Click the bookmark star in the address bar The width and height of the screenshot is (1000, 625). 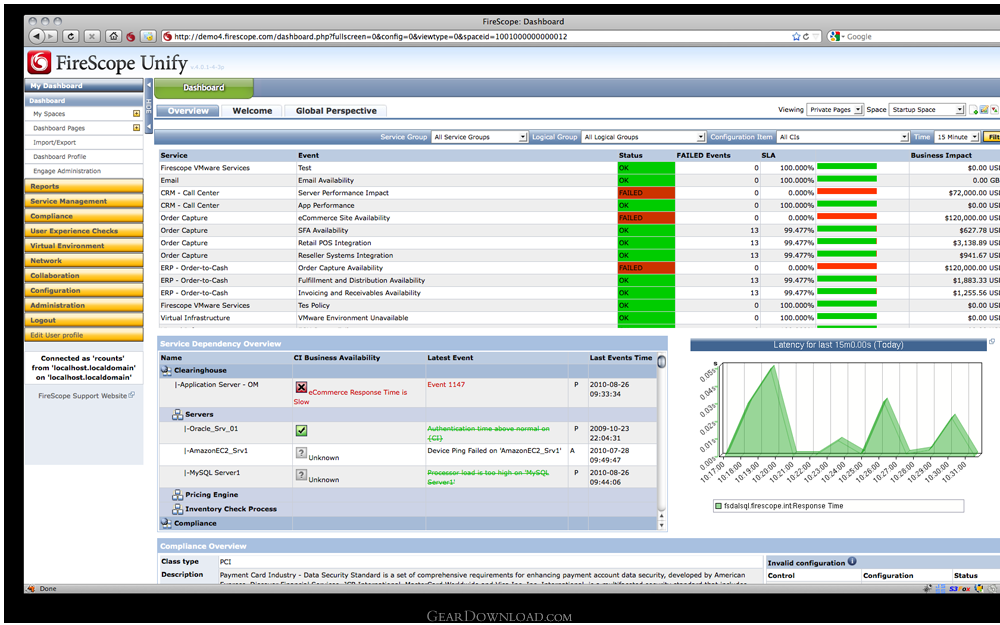click(x=796, y=37)
